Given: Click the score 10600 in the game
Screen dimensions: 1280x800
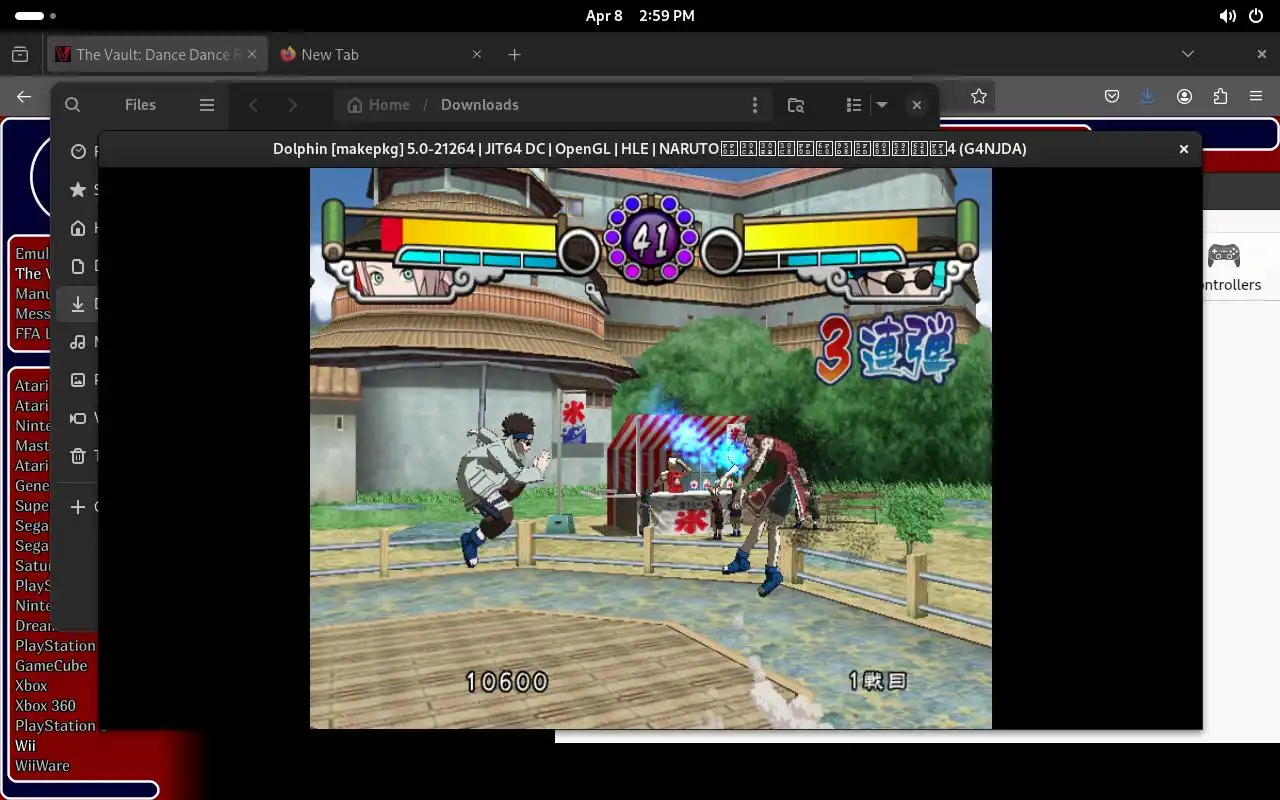Looking at the screenshot, I should (x=507, y=682).
